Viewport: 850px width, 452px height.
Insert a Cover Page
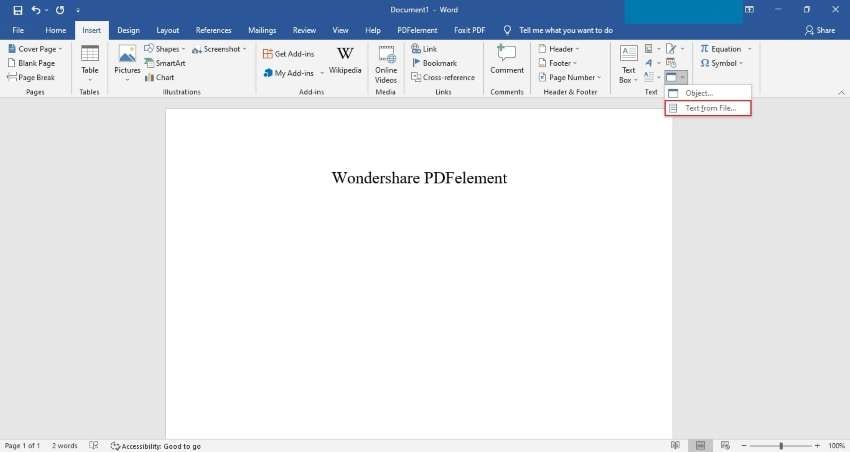(x=35, y=49)
